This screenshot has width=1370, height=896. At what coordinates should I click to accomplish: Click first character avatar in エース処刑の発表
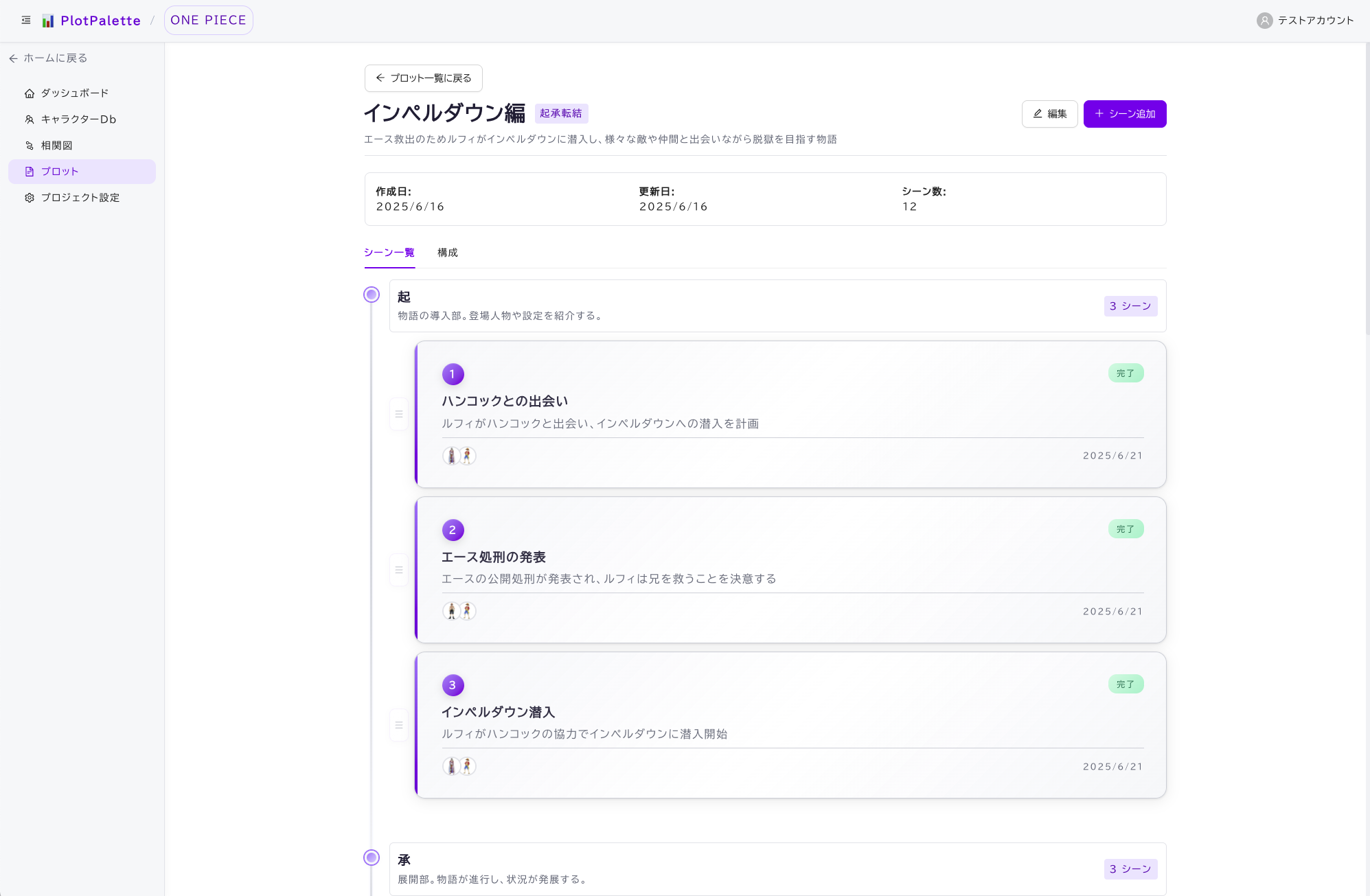coord(451,611)
